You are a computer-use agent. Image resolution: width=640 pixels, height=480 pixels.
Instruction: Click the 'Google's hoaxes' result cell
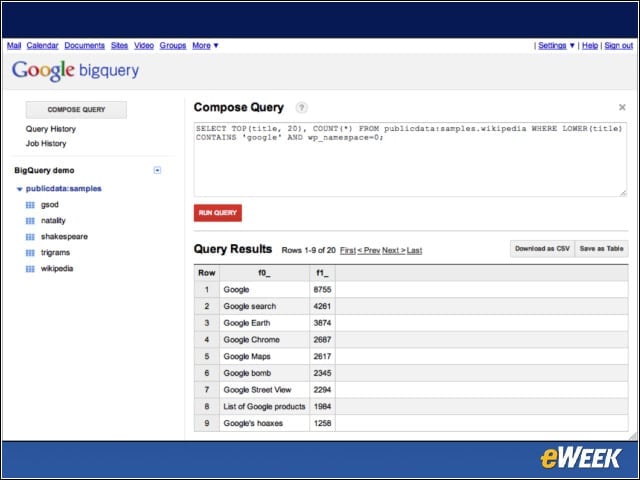click(x=264, y=423)
